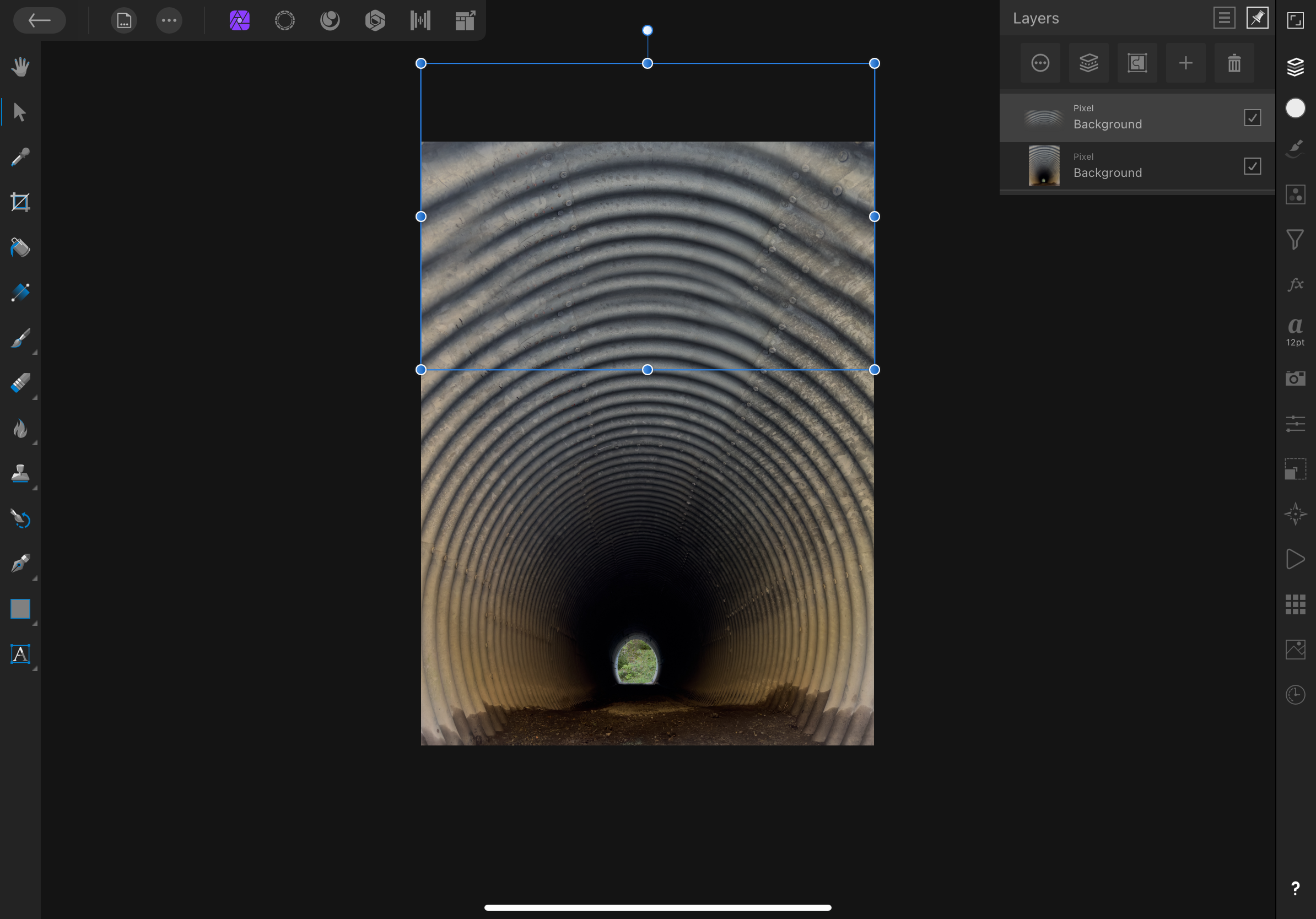Open the sliders studio icon

(x=1296, y=424)
